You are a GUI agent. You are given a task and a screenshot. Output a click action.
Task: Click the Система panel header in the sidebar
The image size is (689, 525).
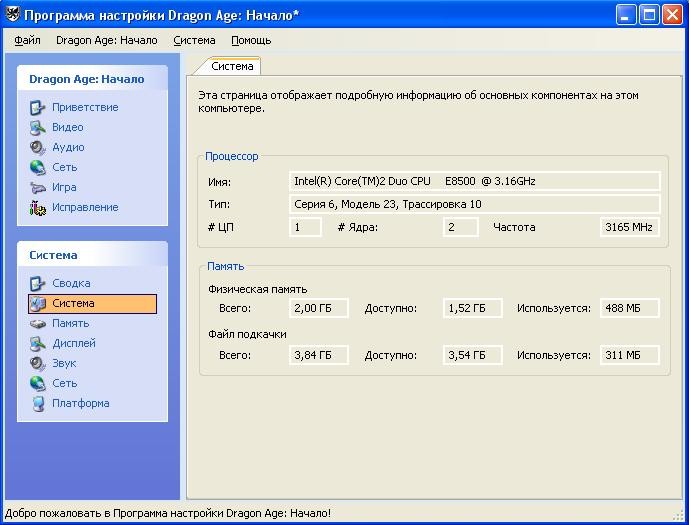(x=92, y=255)
